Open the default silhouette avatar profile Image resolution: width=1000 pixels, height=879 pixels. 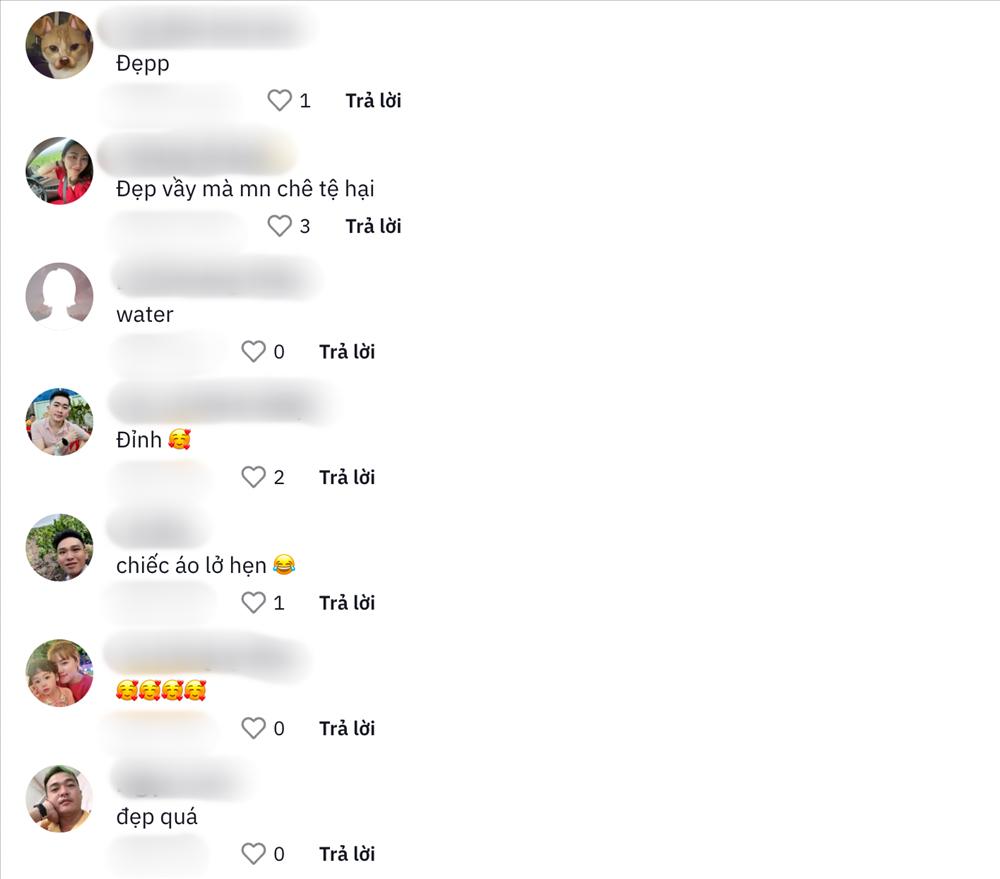pos(59,297)
